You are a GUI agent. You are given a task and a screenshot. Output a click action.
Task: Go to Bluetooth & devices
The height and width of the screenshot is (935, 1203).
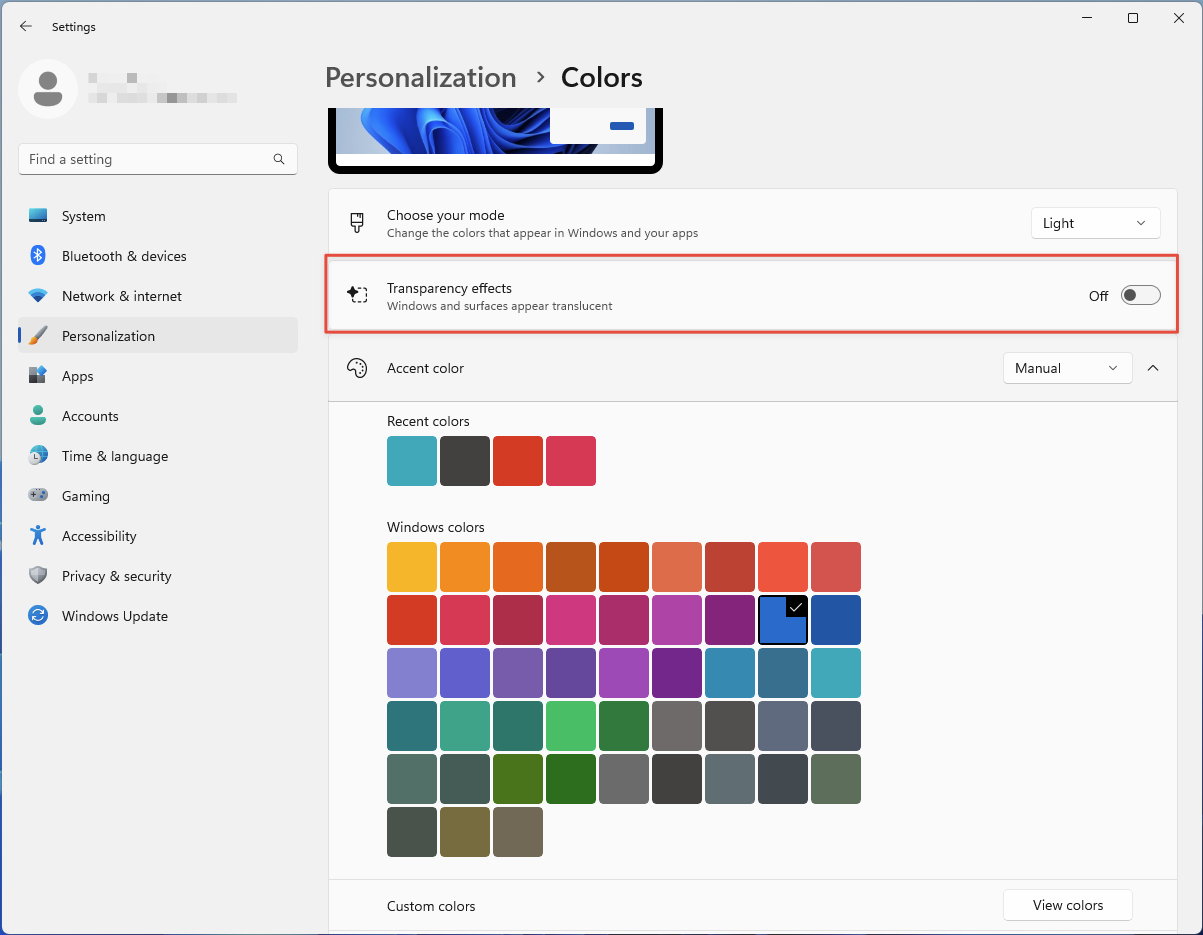point(158,256)
